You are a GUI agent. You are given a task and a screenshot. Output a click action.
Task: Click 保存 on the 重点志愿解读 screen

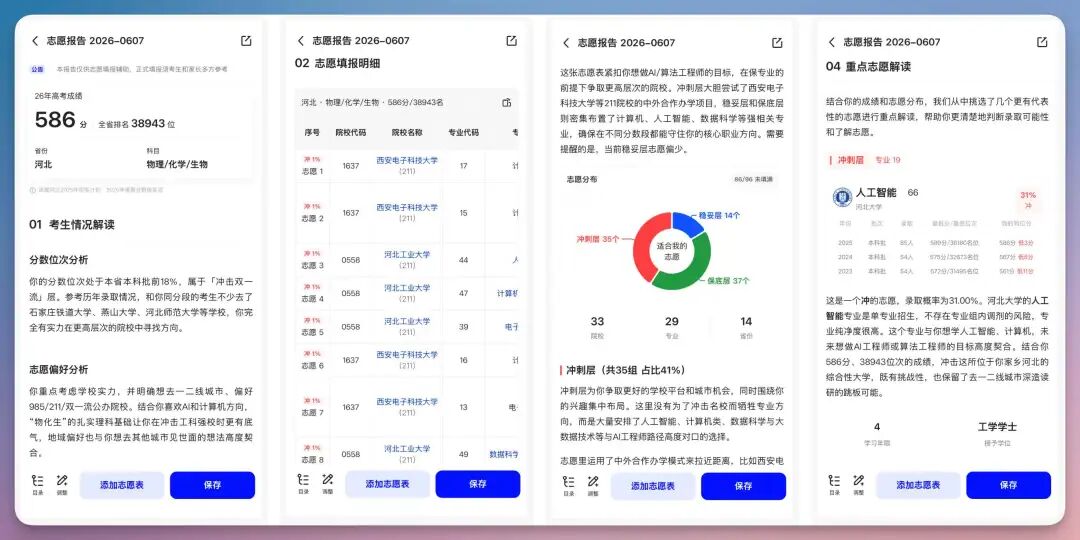pos(1008,486)
